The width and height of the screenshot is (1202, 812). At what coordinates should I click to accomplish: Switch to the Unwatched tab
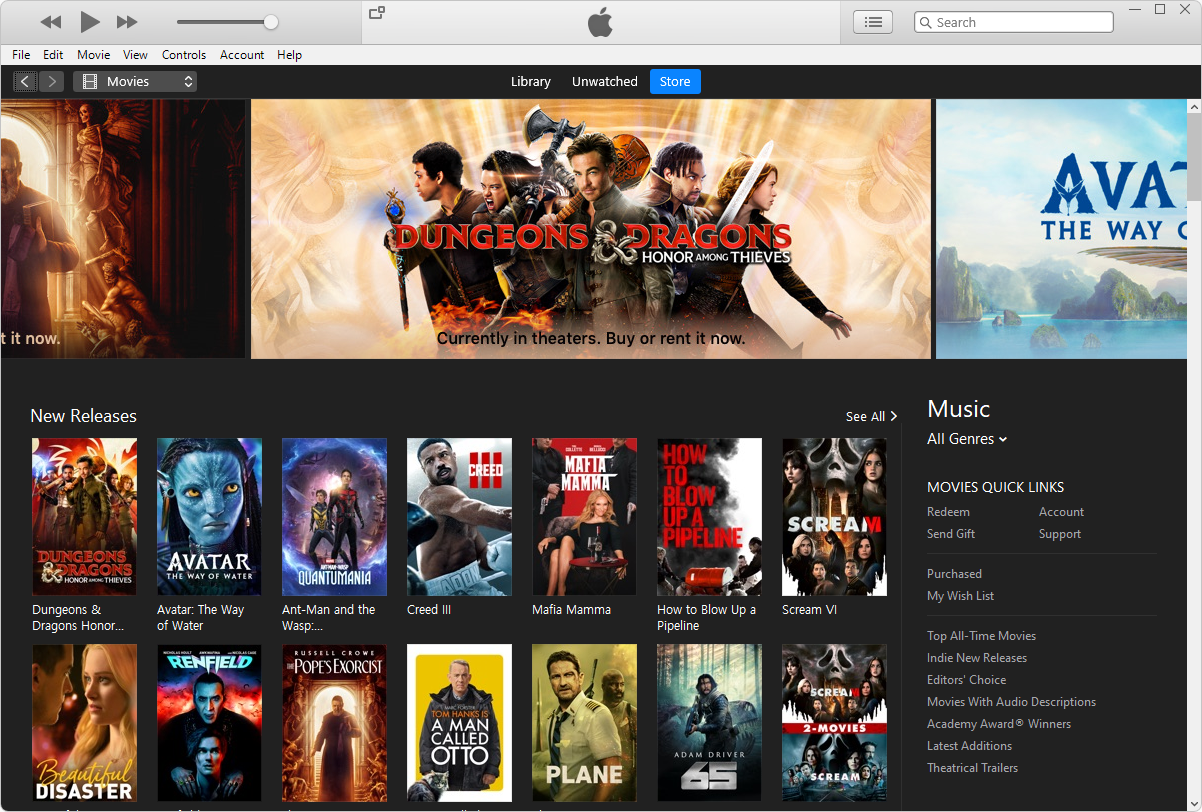point(604,82)
